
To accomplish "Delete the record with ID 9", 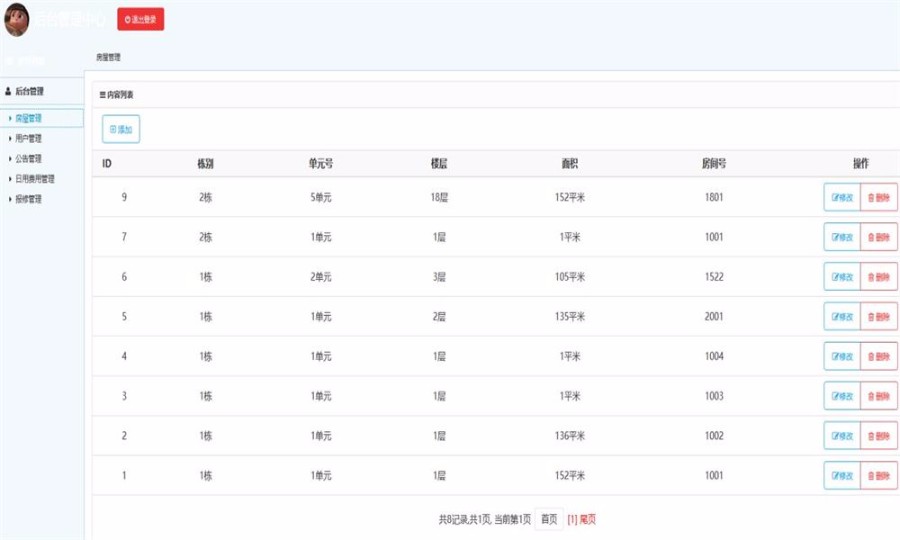I will (x=879, y=197).
